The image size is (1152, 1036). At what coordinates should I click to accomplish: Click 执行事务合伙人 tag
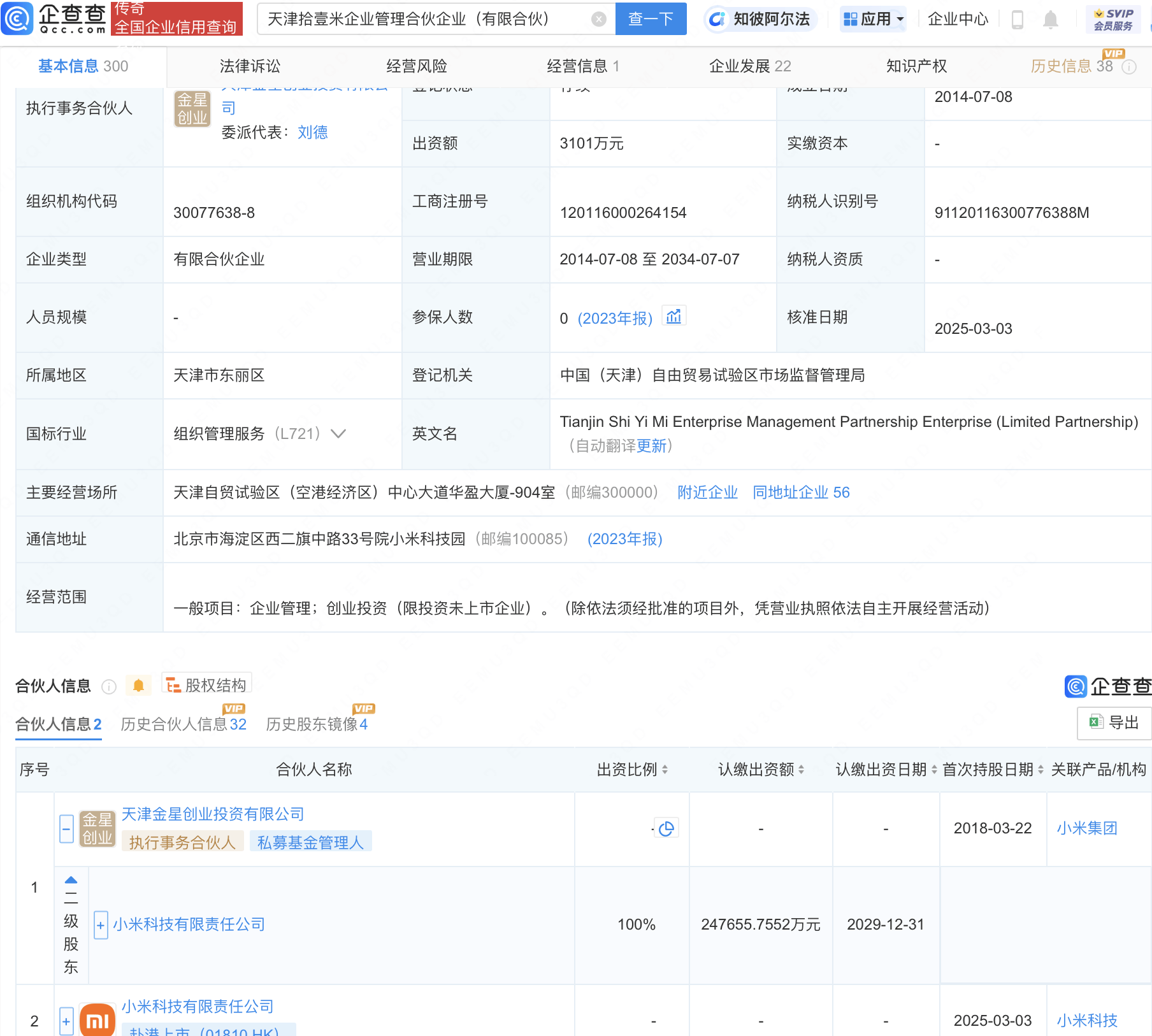tap(182, 842)
